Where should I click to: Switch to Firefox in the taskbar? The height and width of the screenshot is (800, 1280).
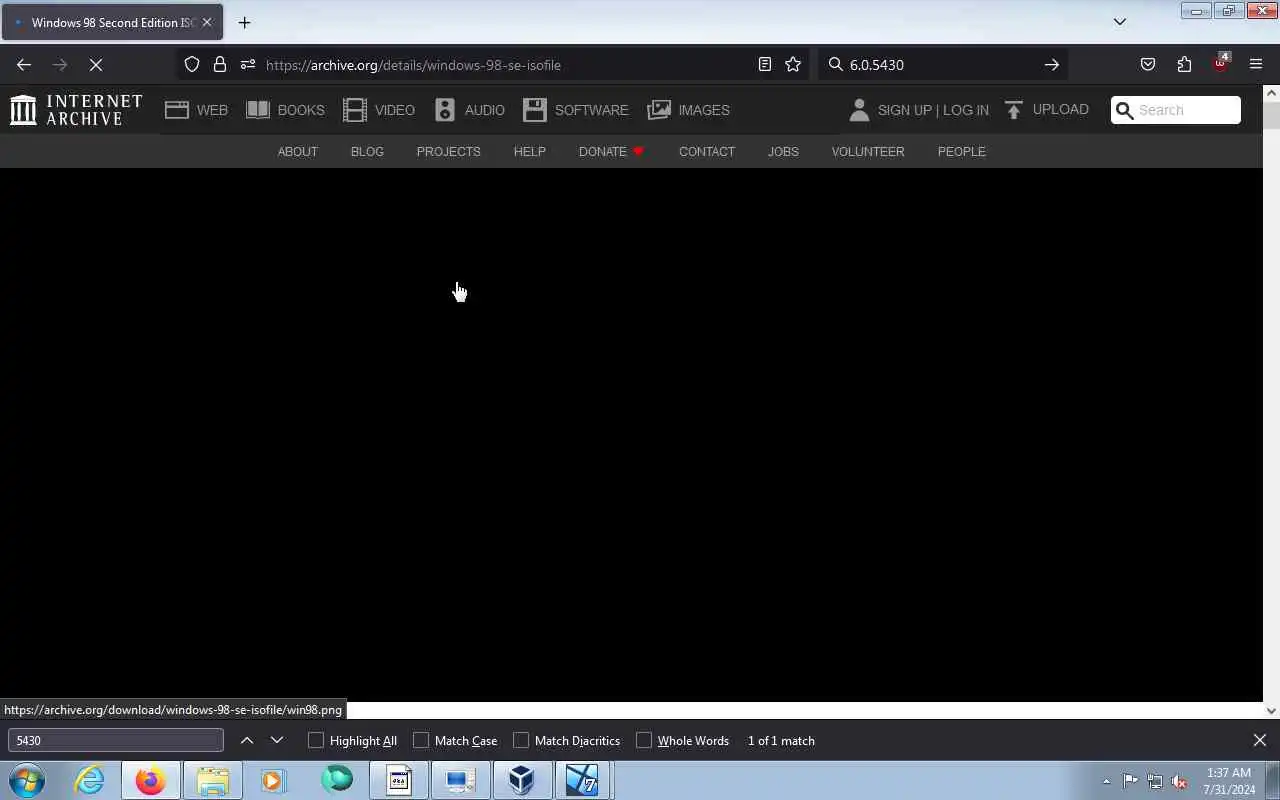click(x=151, y=780)
